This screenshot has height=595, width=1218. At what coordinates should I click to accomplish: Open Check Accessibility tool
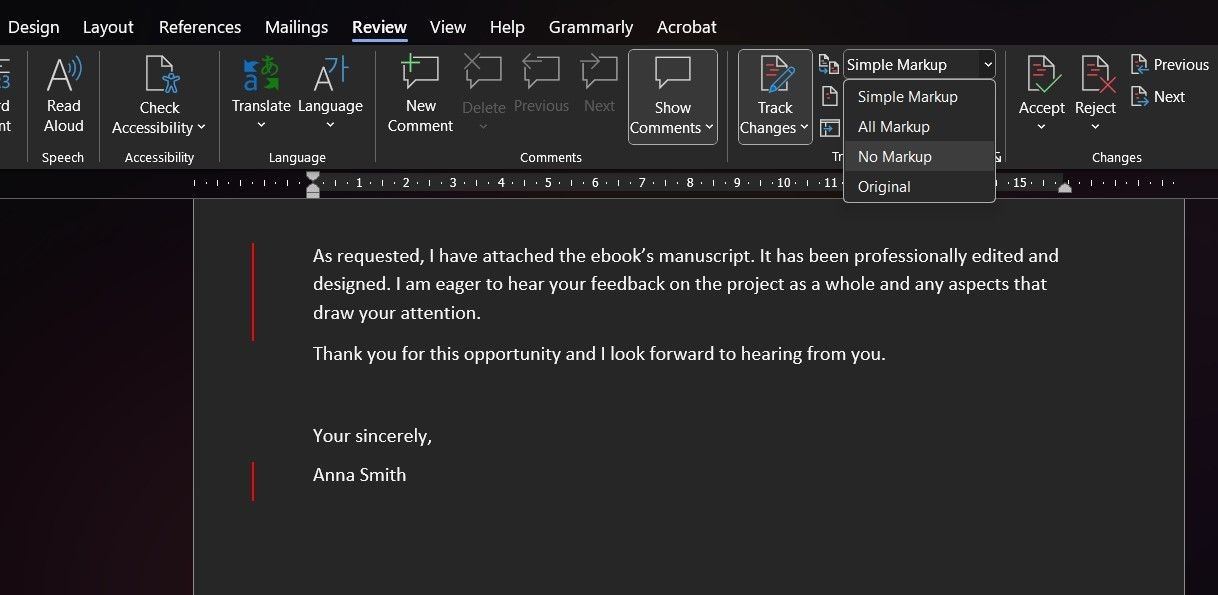[x=159, y=96]
